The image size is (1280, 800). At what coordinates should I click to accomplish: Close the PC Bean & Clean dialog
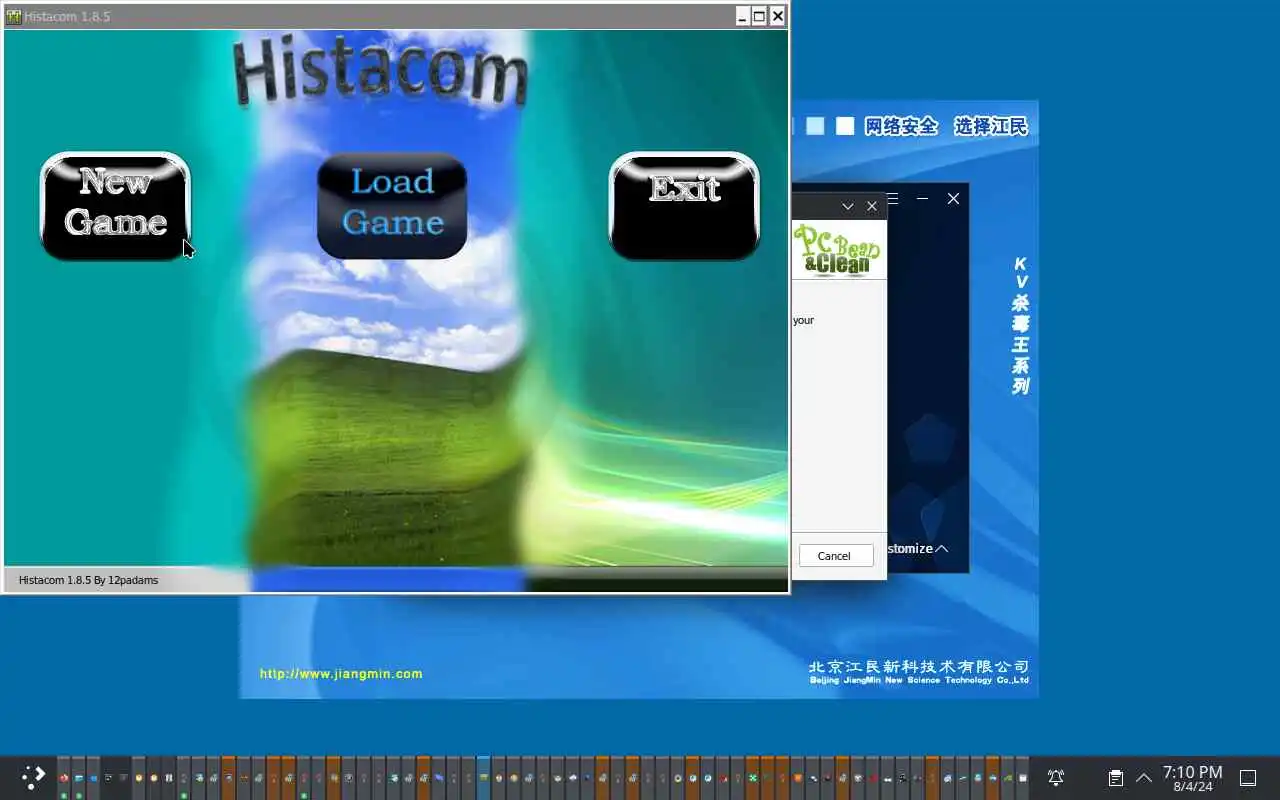[872, 206]
